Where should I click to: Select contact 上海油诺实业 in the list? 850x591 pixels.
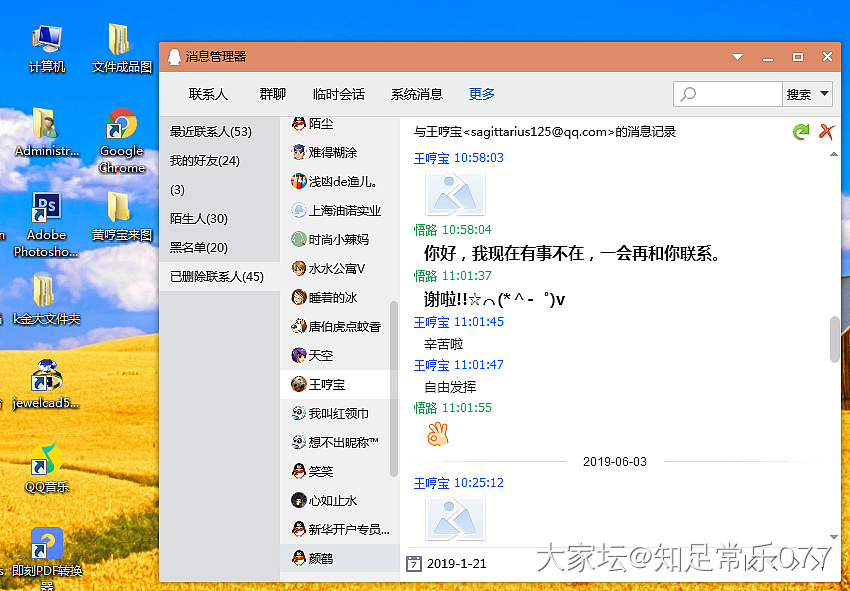point(344,211)
